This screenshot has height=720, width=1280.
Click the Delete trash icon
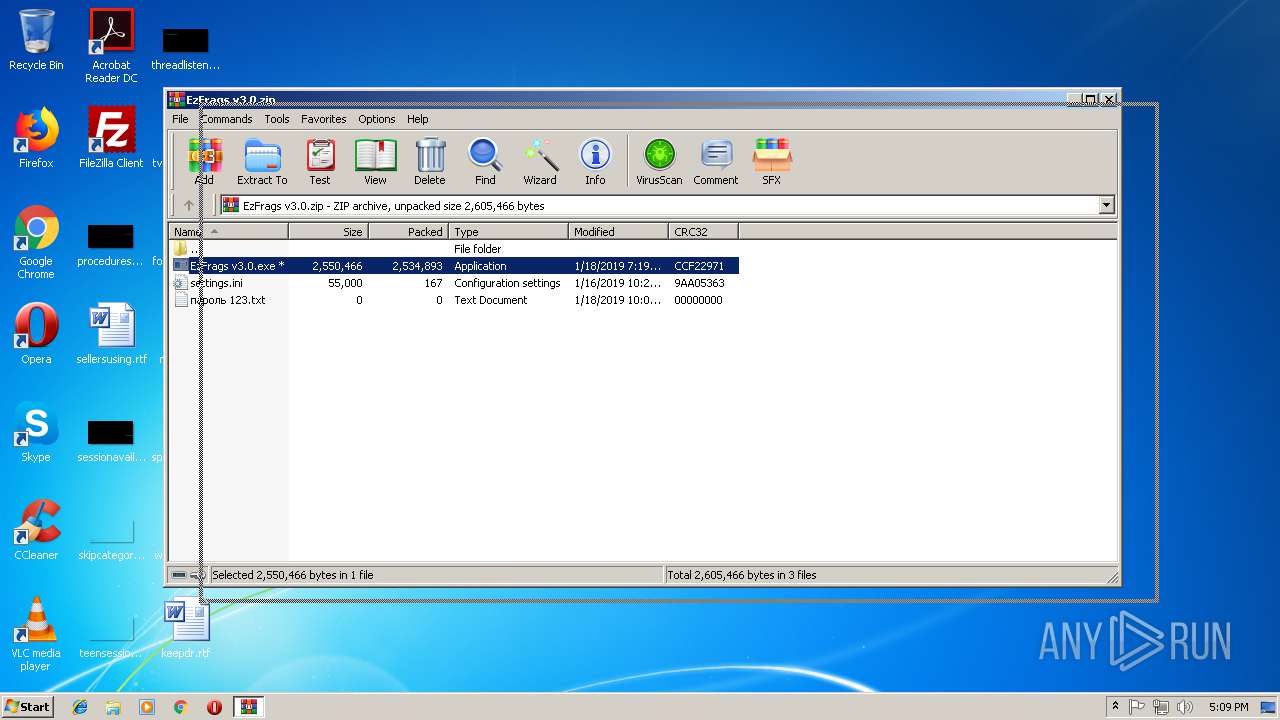tap(430, 162)
